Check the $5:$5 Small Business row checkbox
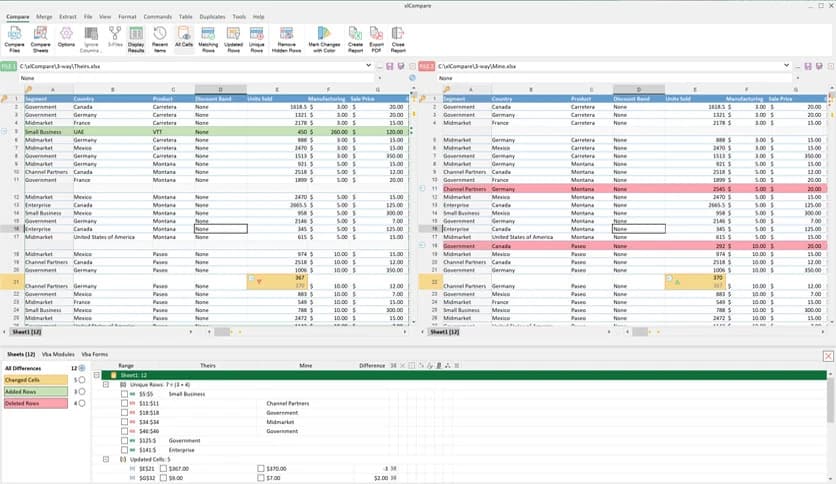The width and height of the screenshot is (836, 484). click(x=124, y=394)
